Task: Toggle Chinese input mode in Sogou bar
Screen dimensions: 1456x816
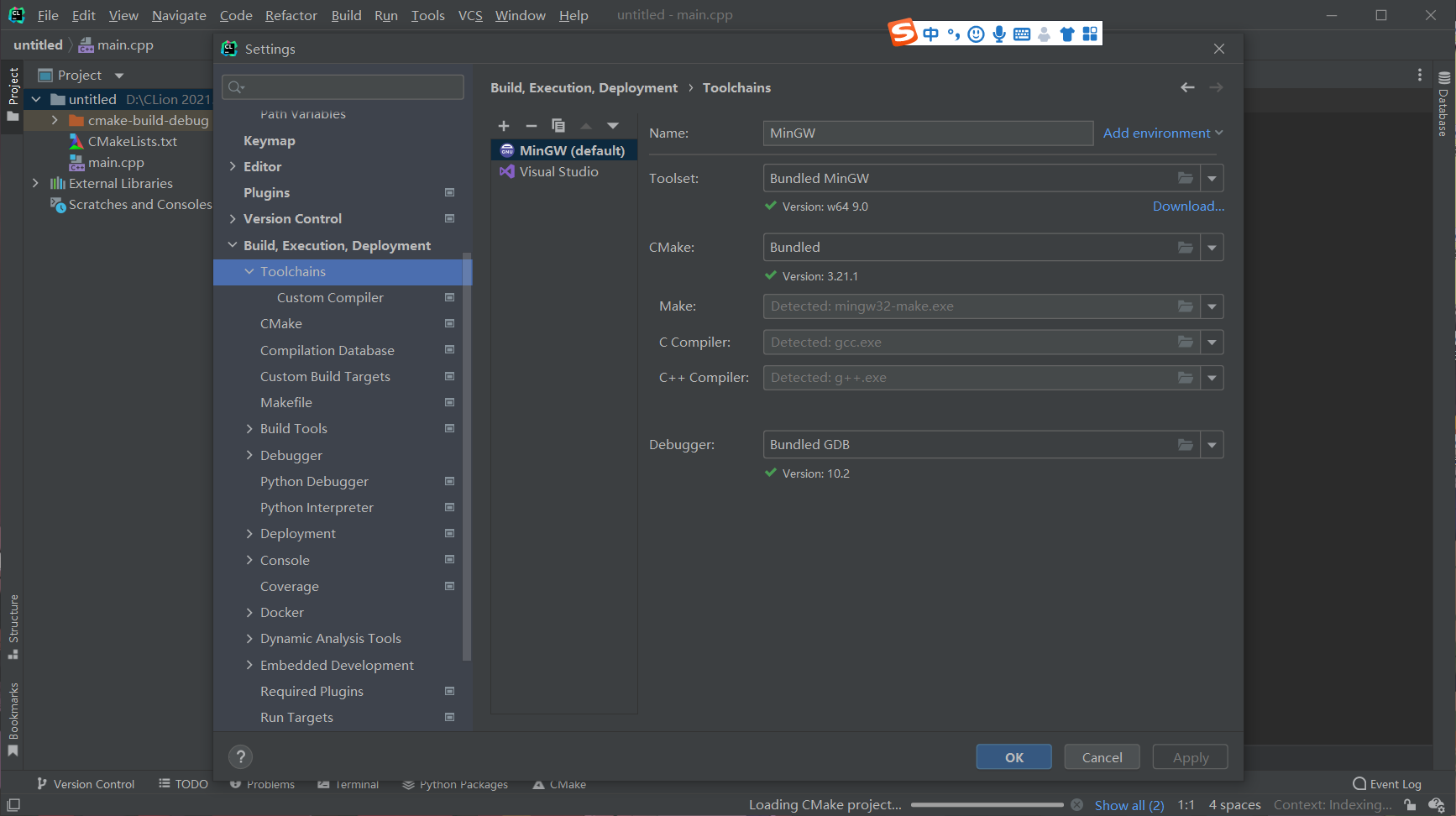Action: pos(930,34)
